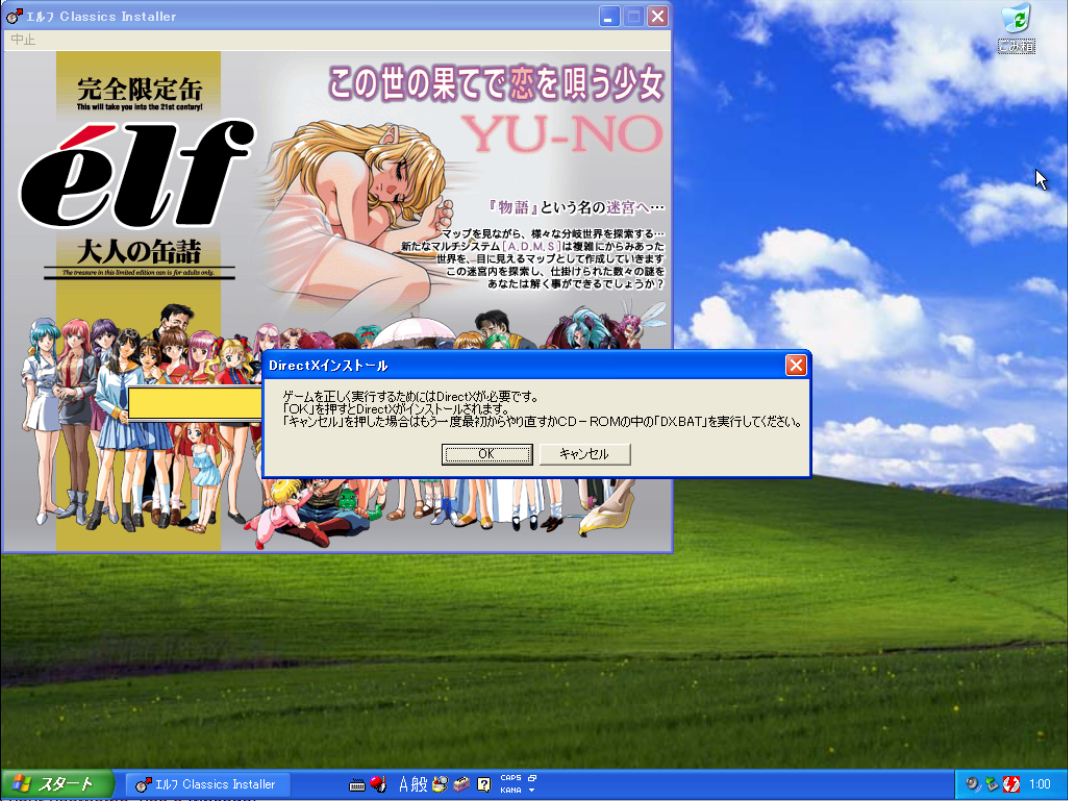The height and width of the screenshot is (801, 1068).
Task: Click the safely remove hardware tray icon
Action: click(x=992, y=784)
